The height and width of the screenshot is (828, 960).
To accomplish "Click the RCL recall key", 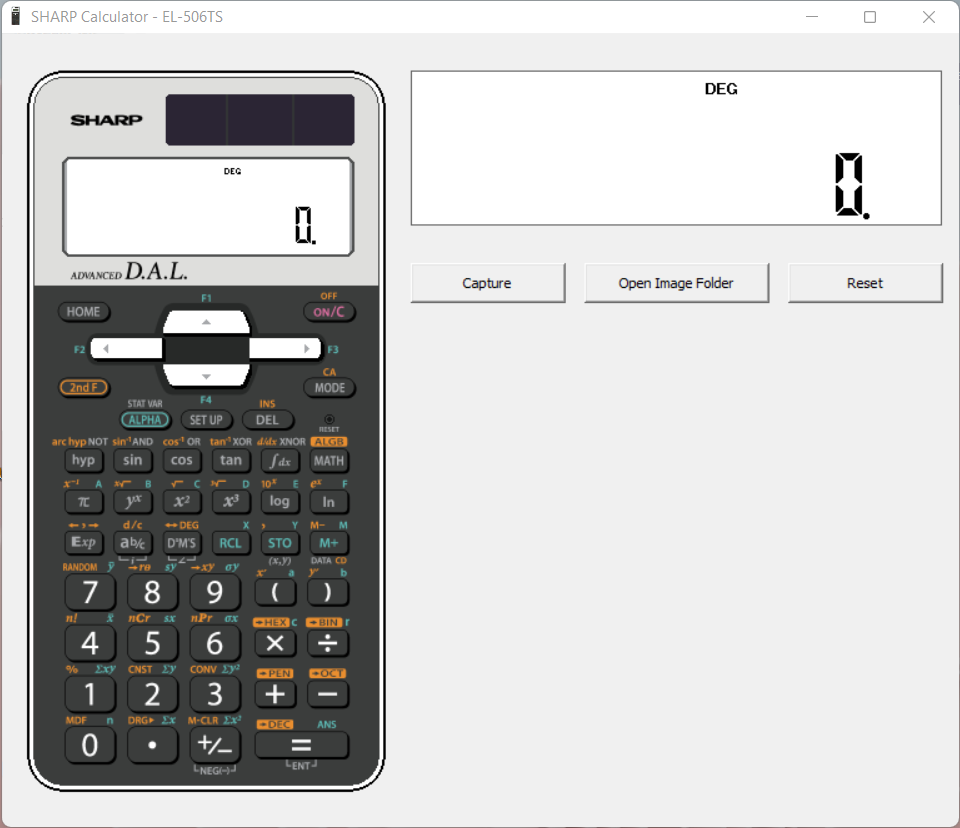I will 231,543.
